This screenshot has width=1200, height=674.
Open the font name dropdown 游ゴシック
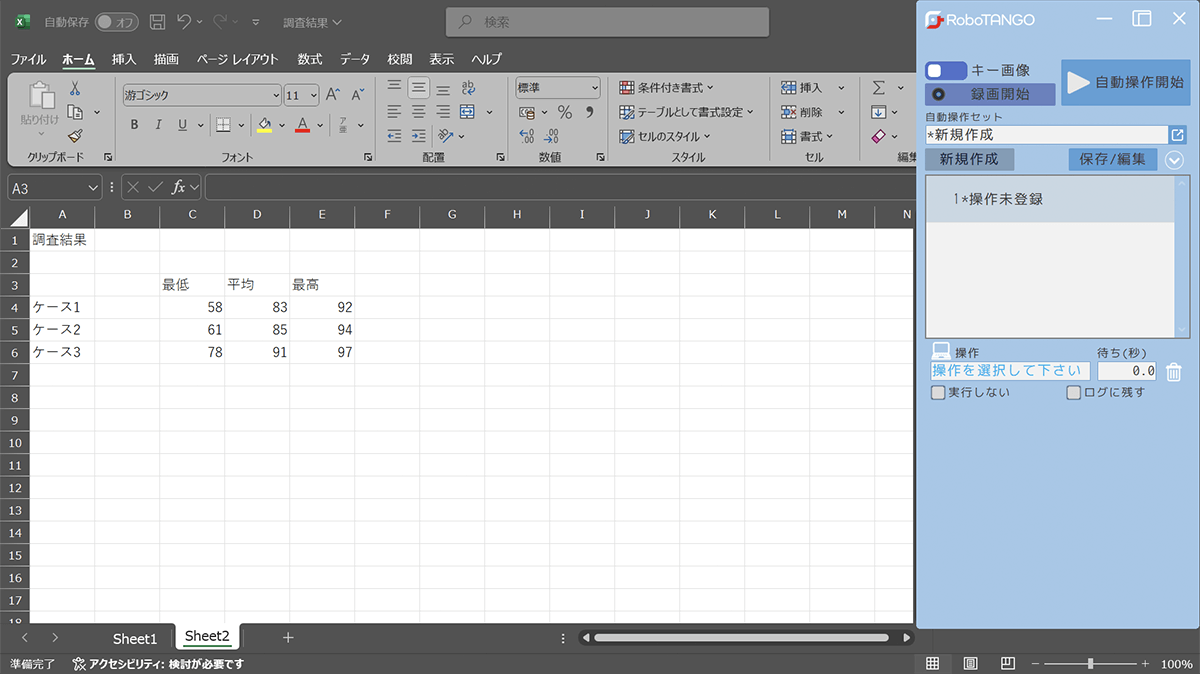(x=276, y=96)
